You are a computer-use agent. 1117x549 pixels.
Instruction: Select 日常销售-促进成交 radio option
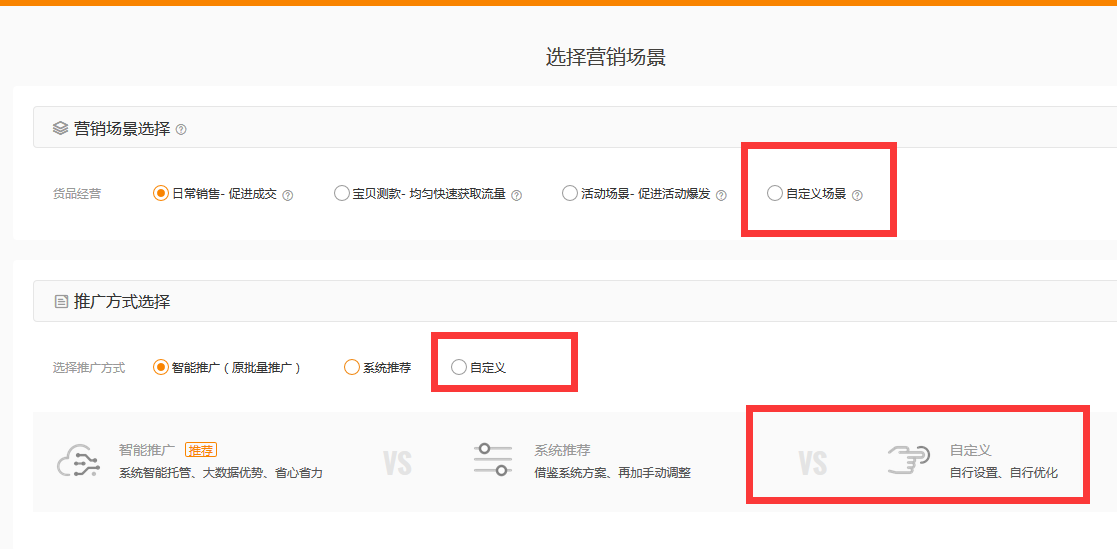(161, 193)
